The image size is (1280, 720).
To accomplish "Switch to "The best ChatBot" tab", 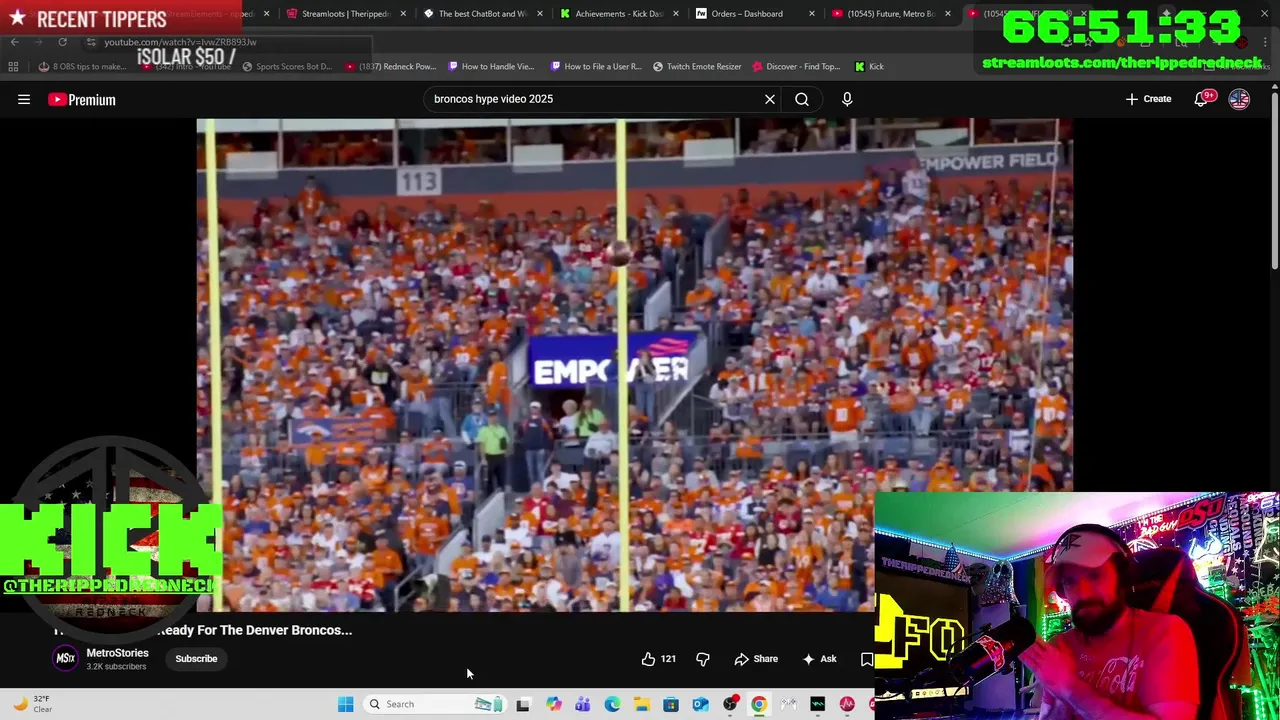I will [x=482, y=14].
